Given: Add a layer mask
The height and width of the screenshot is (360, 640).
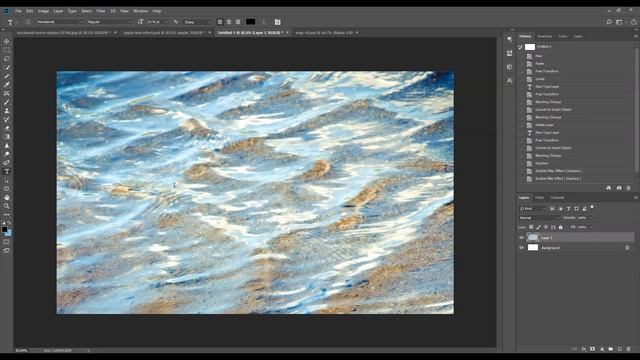Looking at the screenshot, I should [x=592, y=349].
